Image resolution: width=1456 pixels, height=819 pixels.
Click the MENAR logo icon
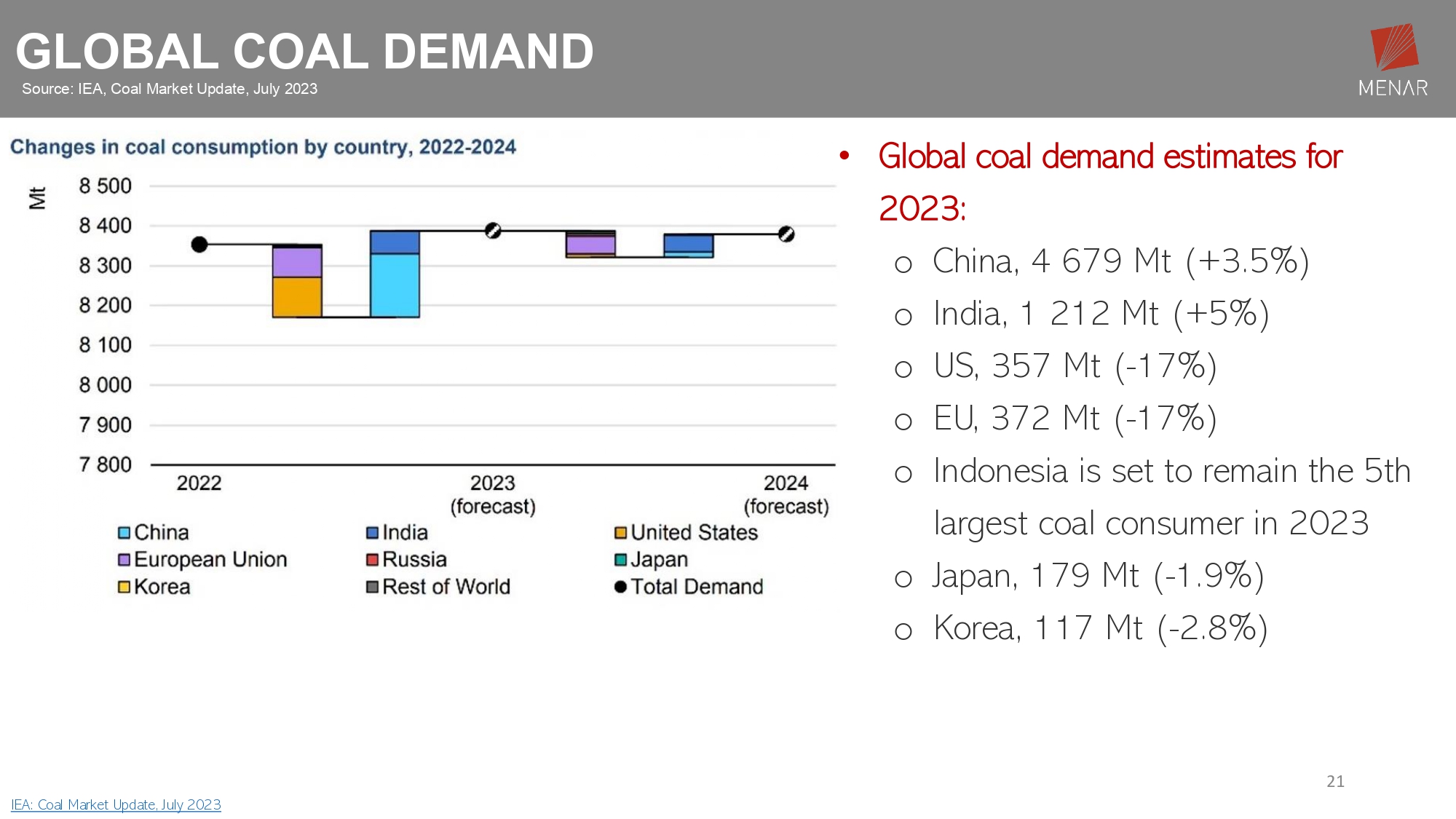click(1393, 47)
